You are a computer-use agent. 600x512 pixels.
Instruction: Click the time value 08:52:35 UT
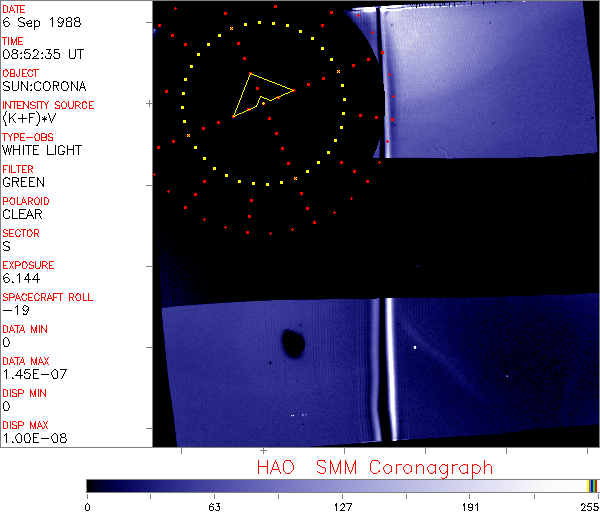coord(41,54)
